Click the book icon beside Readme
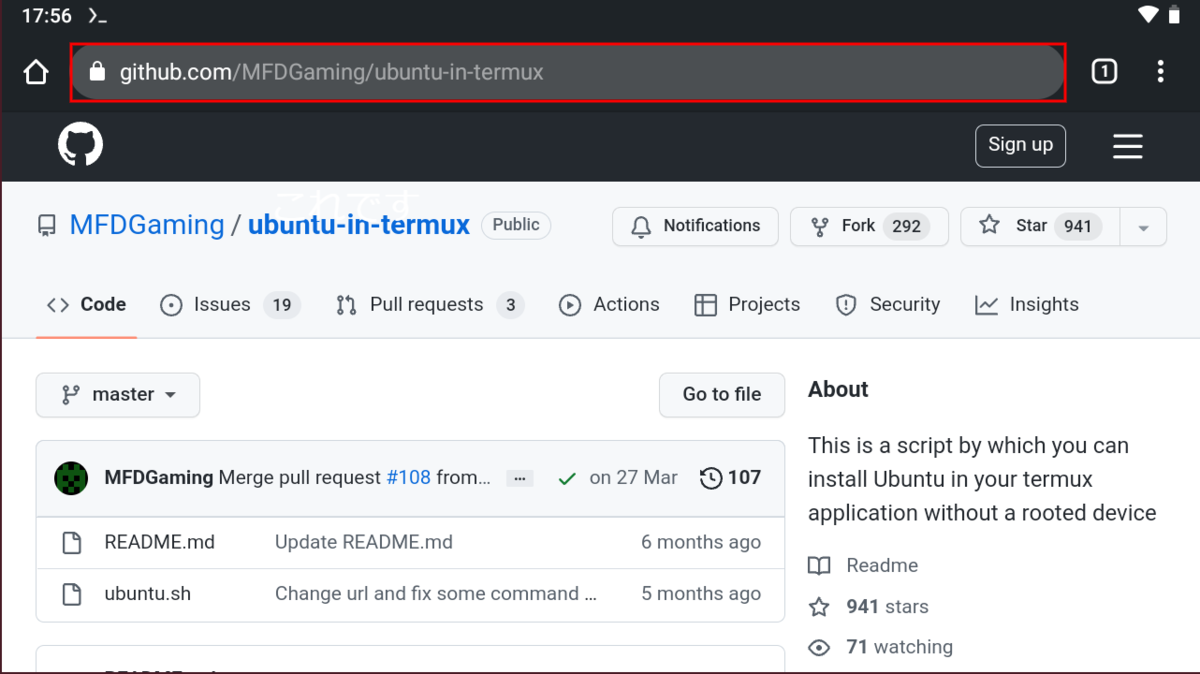Image resolution: width=1200 pixels, height=674 pixels. pos(819,566)
